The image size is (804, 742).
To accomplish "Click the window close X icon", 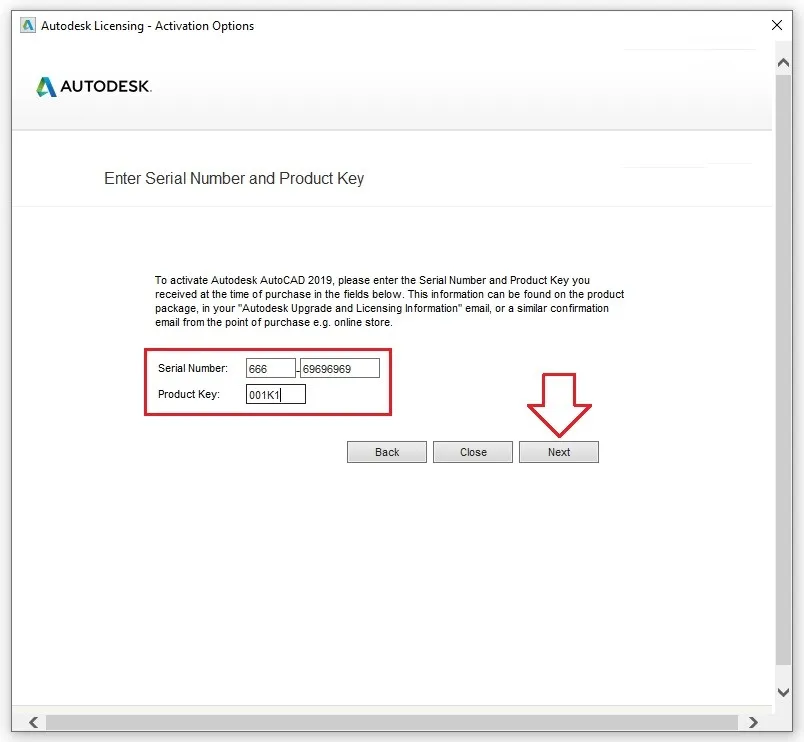I will (x=777, y=25).
